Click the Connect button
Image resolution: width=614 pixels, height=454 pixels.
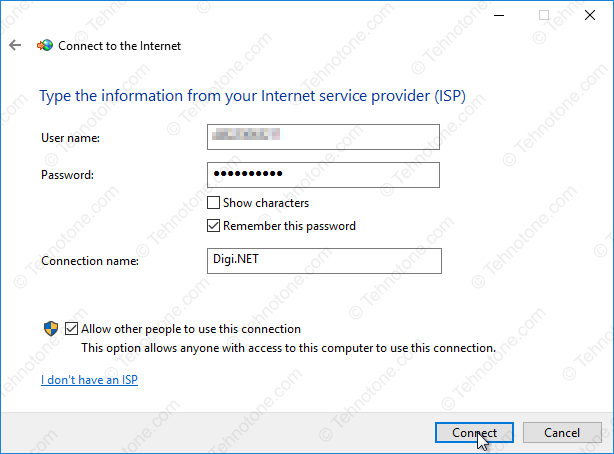pyautogui.click(x=474, y=432)
